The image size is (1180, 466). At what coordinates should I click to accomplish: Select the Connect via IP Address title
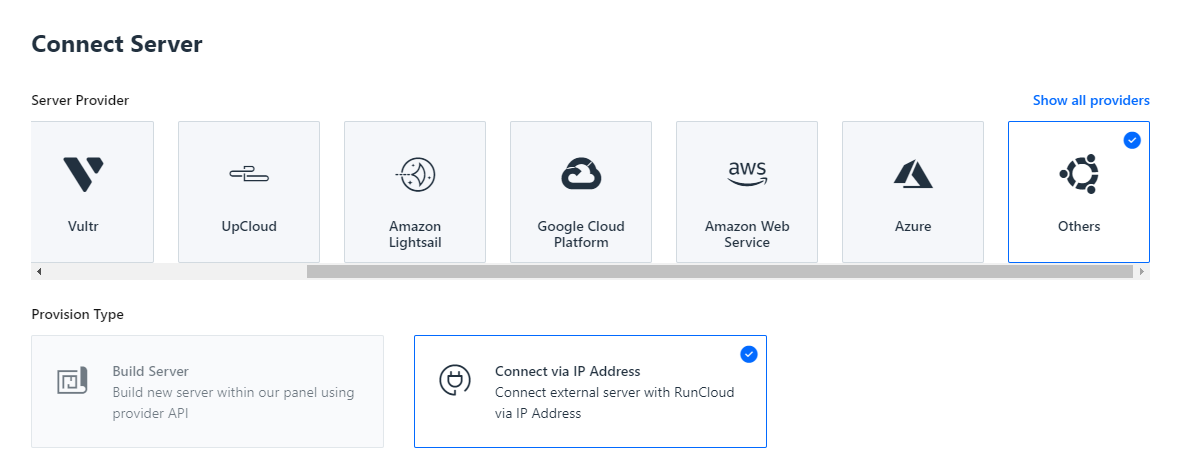pyautogui.click(x=567, y=371)
